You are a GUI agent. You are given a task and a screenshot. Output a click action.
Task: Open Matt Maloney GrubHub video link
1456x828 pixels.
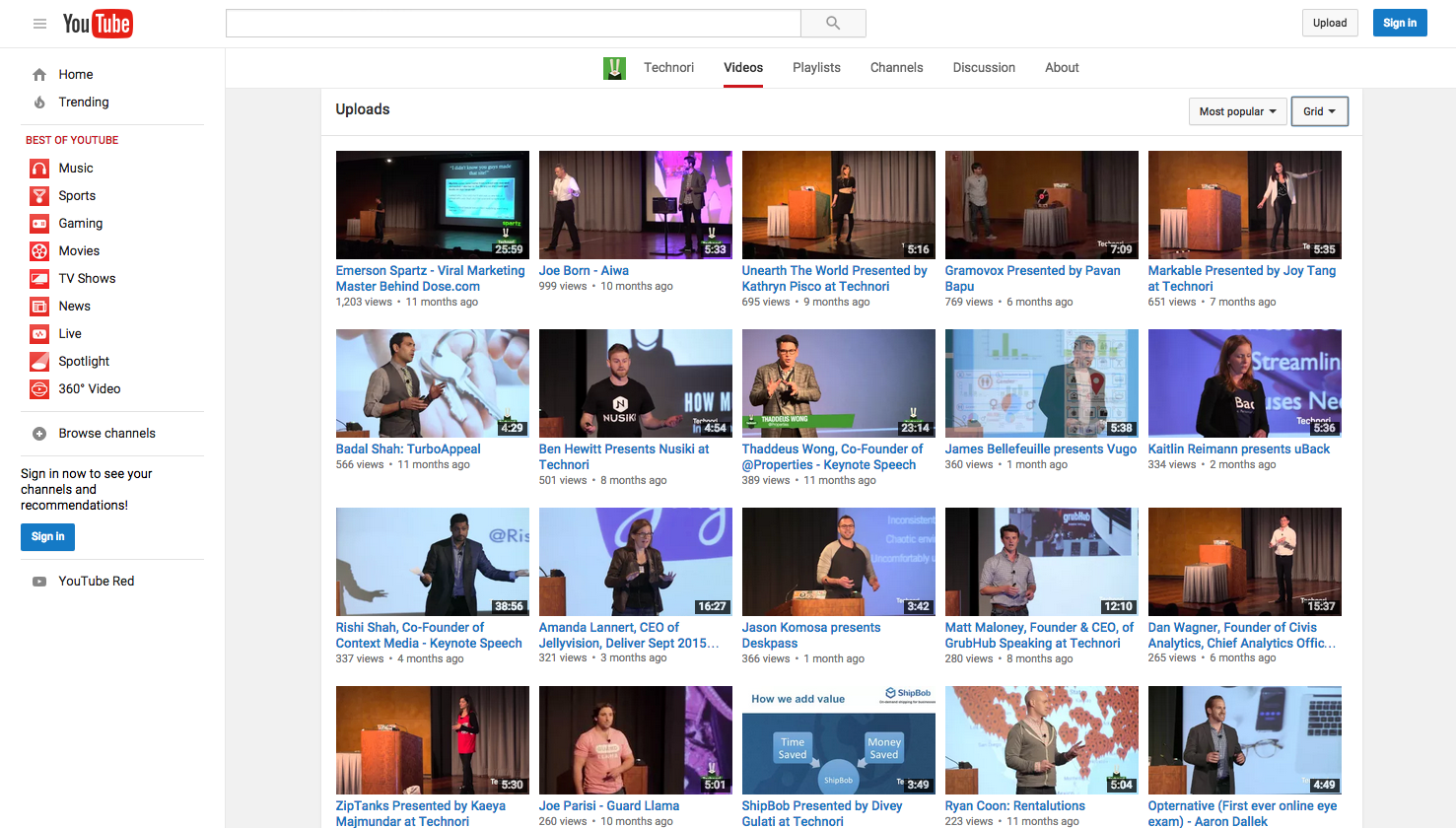pos(1040,636)
